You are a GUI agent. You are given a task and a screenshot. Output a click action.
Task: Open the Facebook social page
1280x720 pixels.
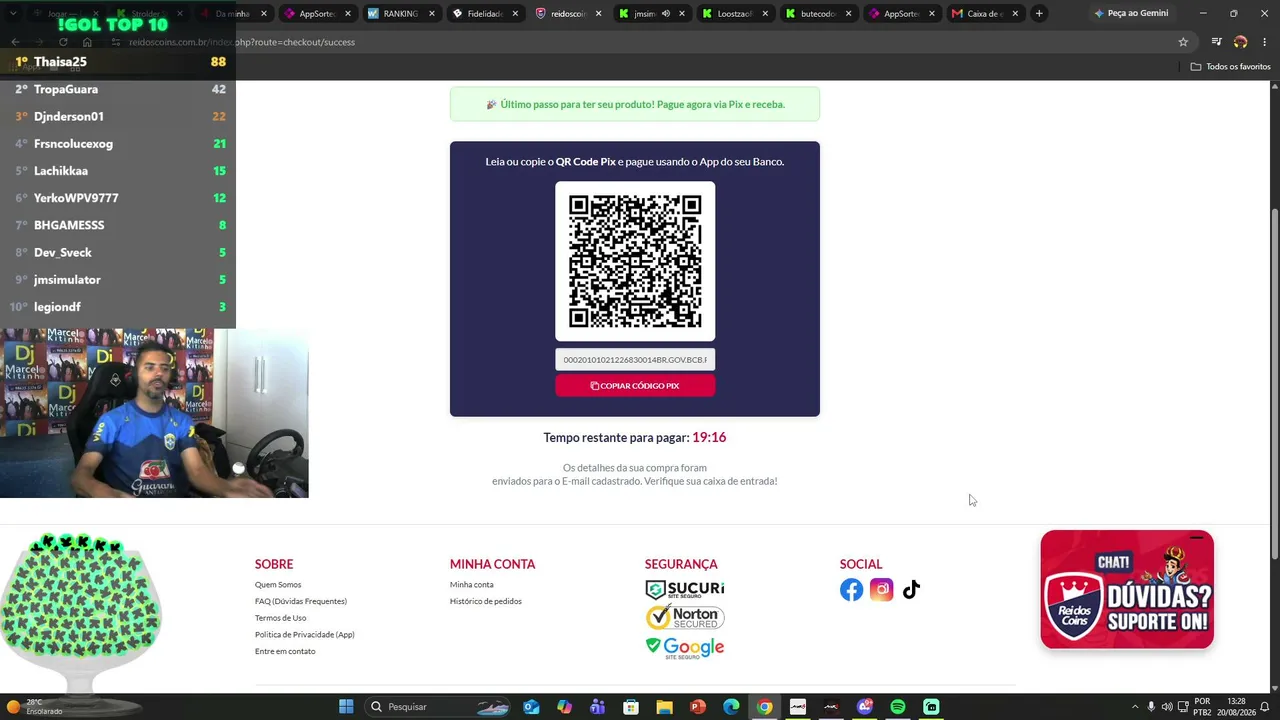pos(851,590)
